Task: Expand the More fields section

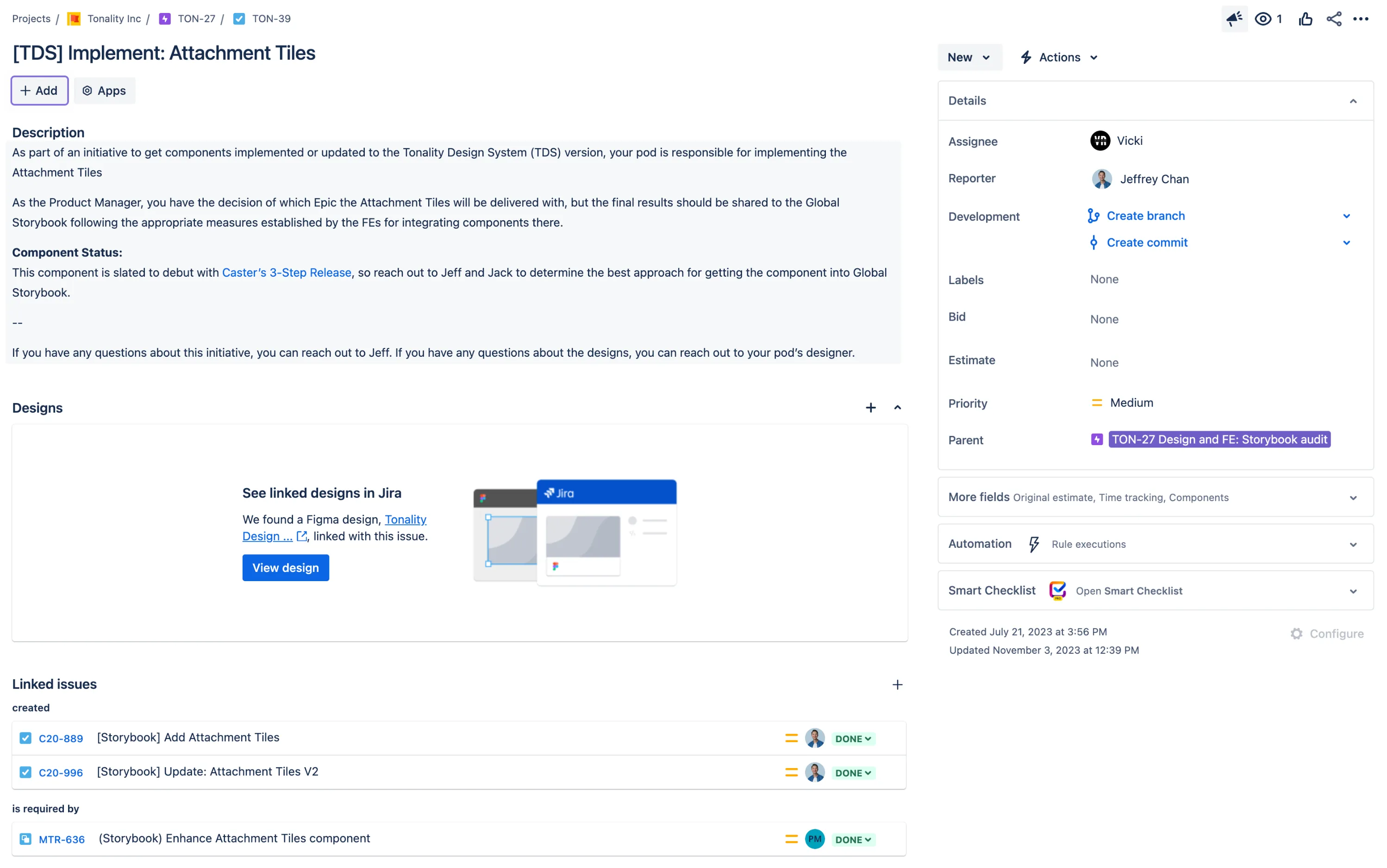Action: tap(1353, 498)
